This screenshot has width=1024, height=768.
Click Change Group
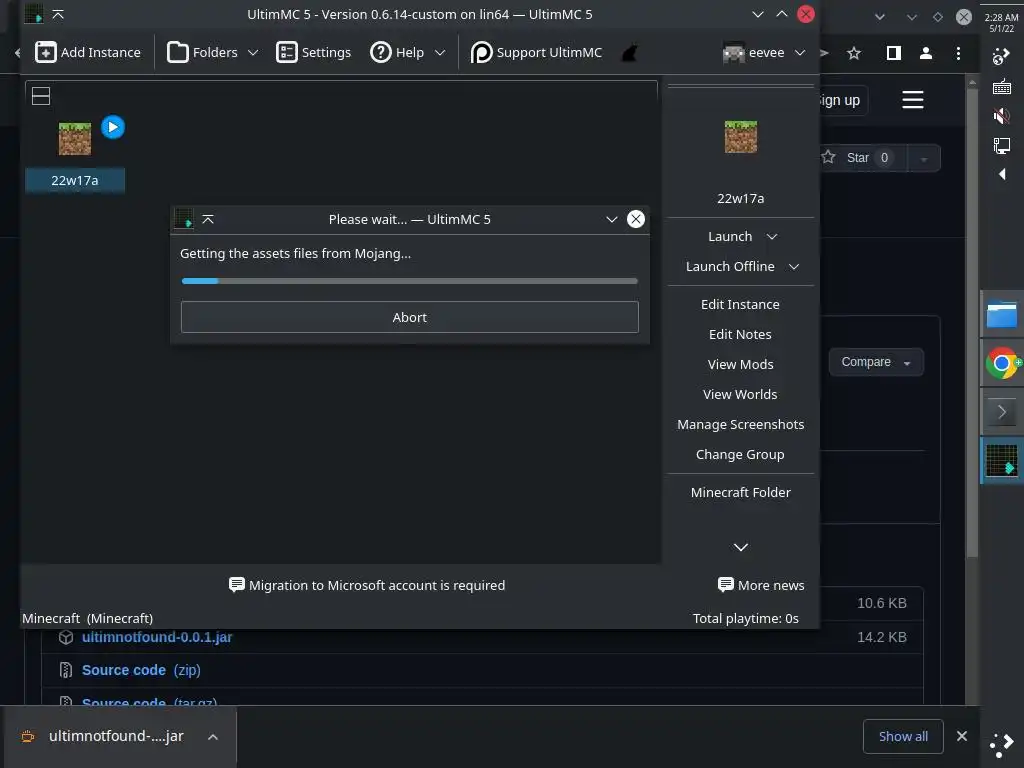point(741,455)
